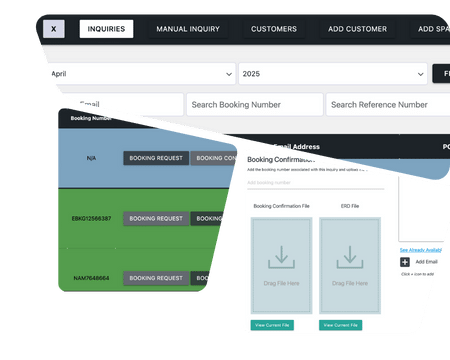Expand the 2025 year dropdown
Viewport: 450px width, 360px height.
[x=333, y=74]
